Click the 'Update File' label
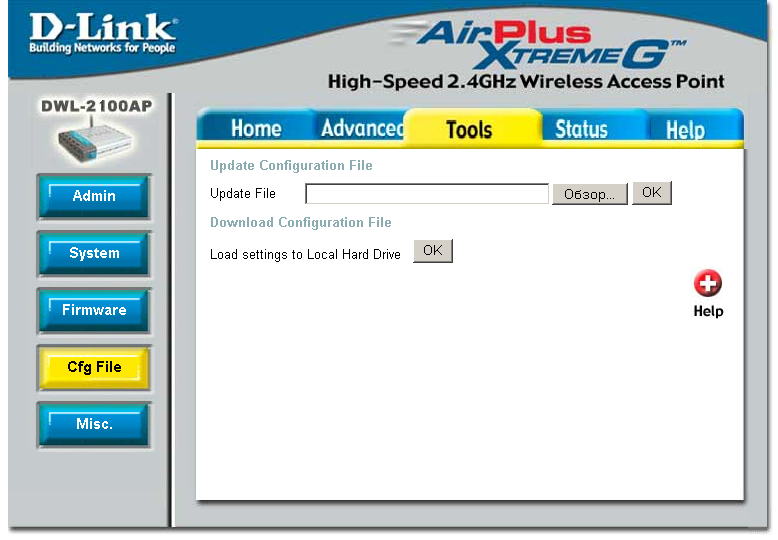 coord(243,194)
